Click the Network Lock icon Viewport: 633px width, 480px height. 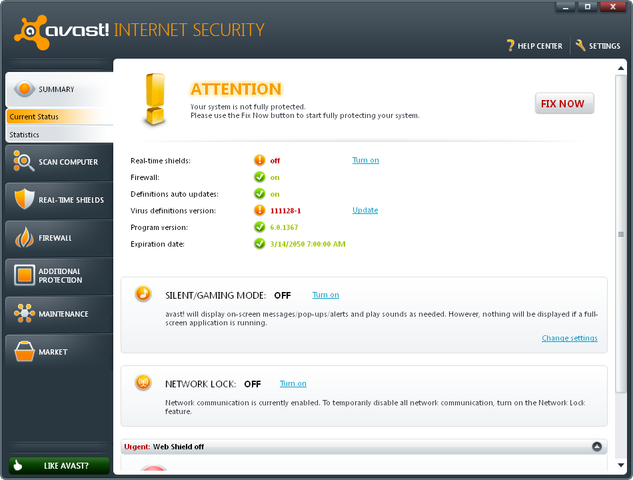pyautogui.click(x=145, y=382)
